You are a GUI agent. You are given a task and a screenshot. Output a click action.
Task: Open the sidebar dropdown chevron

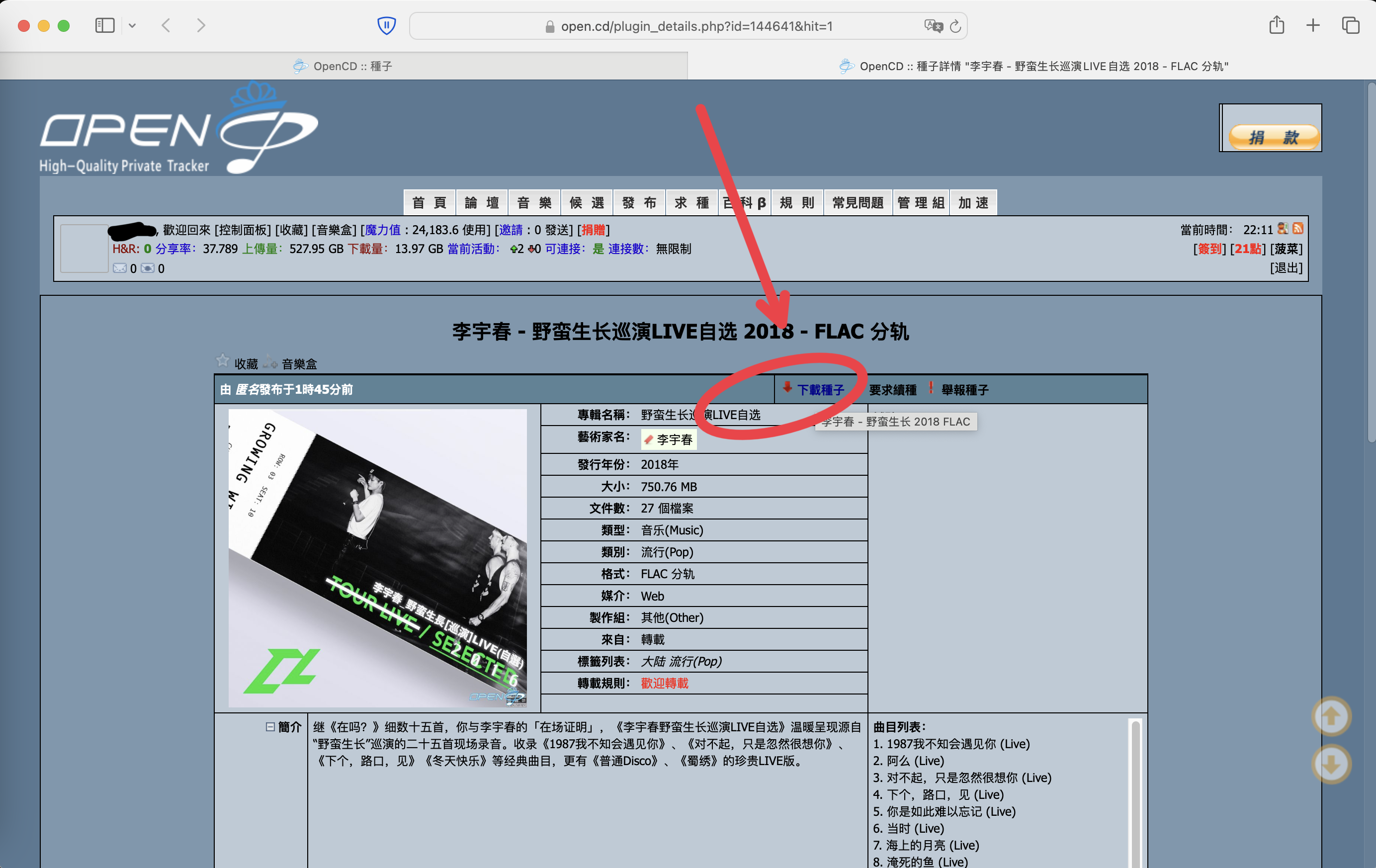pos(132,26)
